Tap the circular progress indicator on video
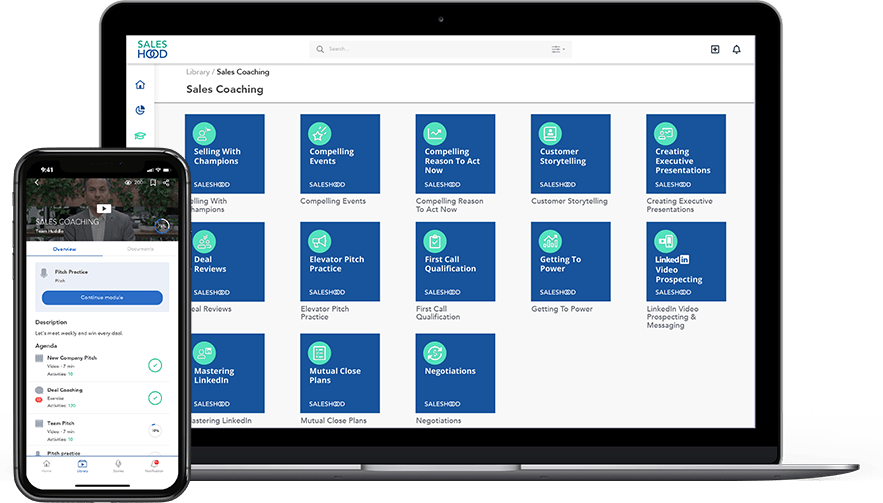Image resolution: width=883 pixels, height=503 pixels. pos(162,226)
